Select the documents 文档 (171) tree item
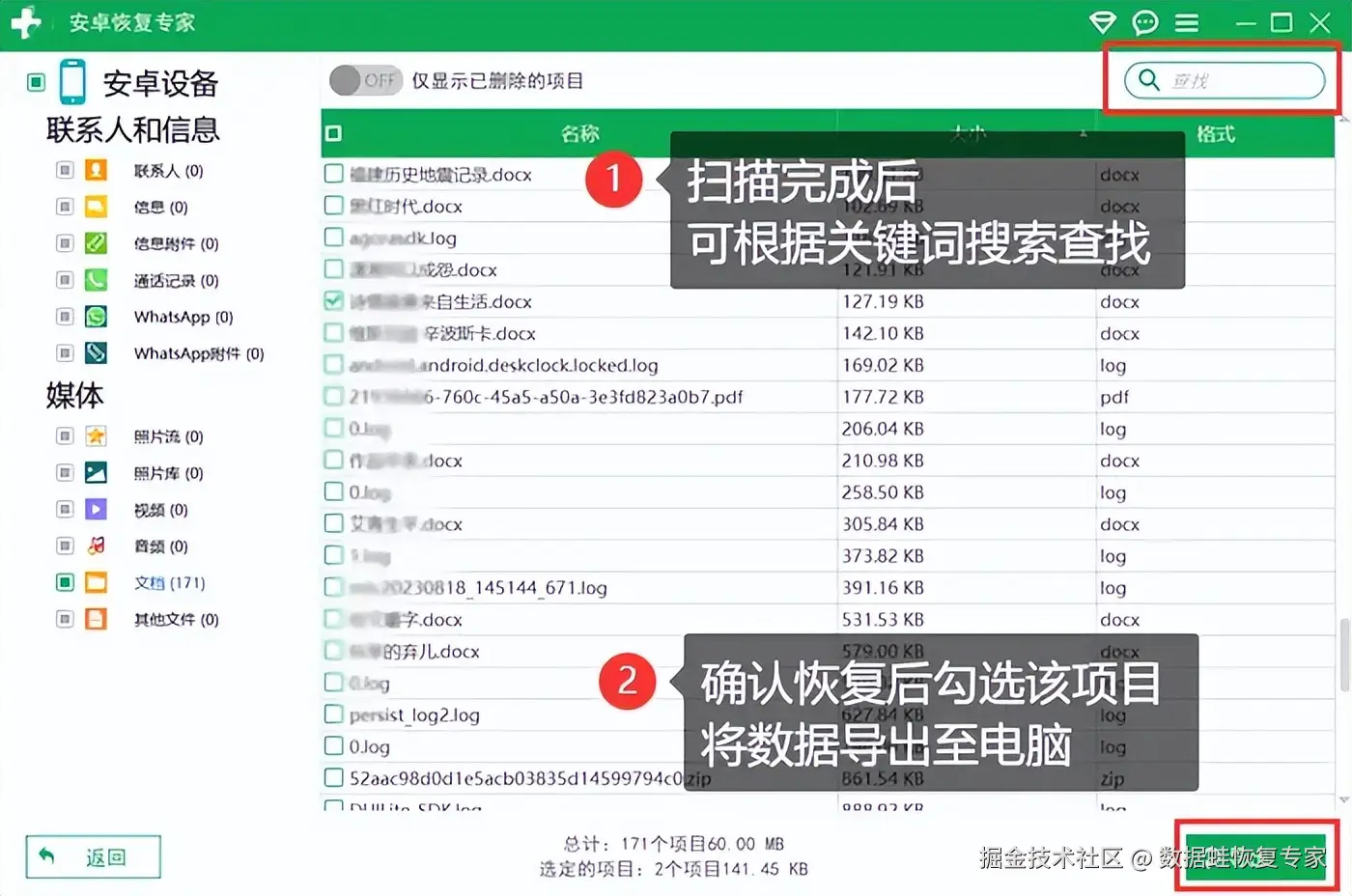The width and height of the screenshot is (1352, 896). click(x=169, y=582)
